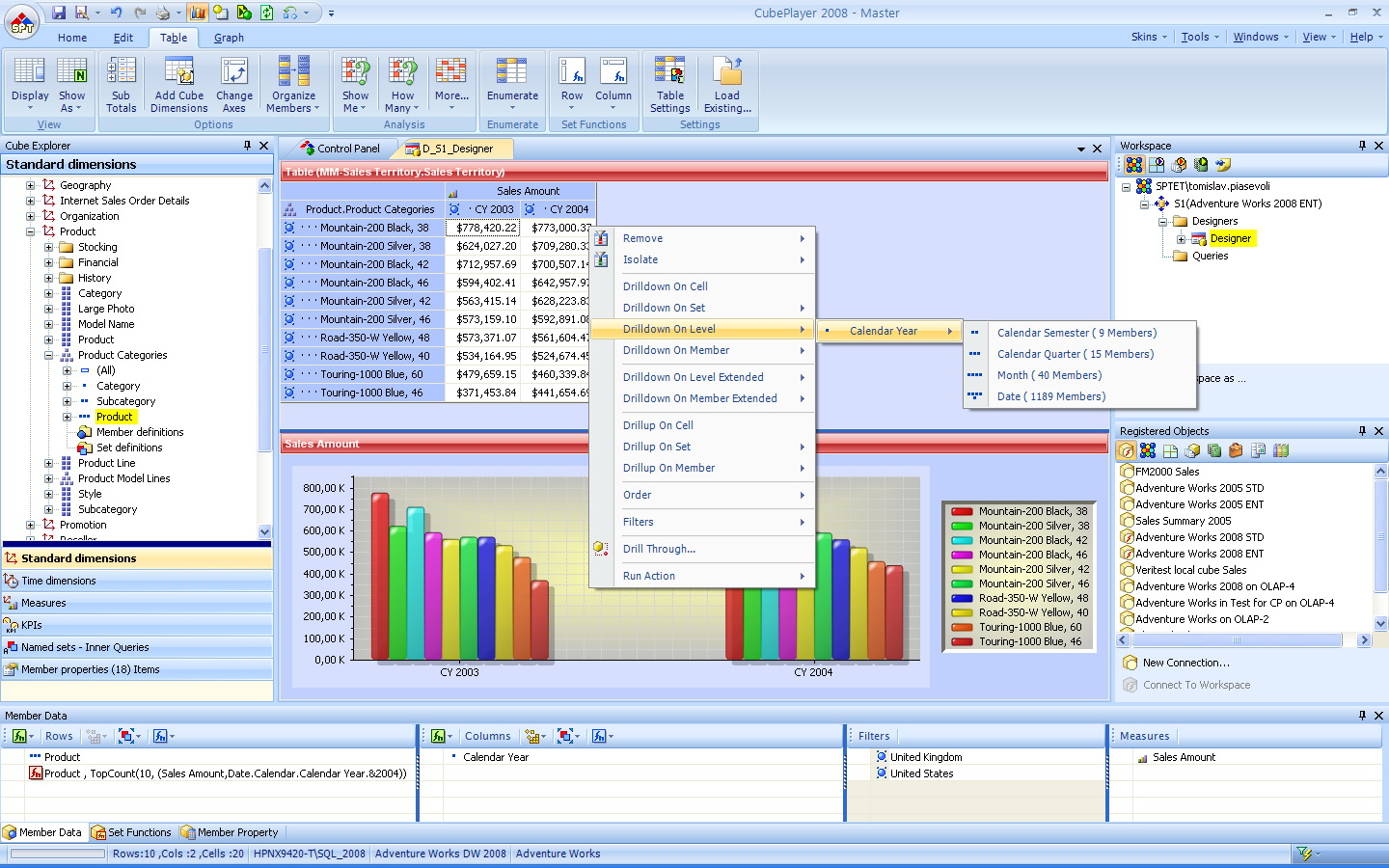Pin the Cube Explorer panel

(247, 146)
